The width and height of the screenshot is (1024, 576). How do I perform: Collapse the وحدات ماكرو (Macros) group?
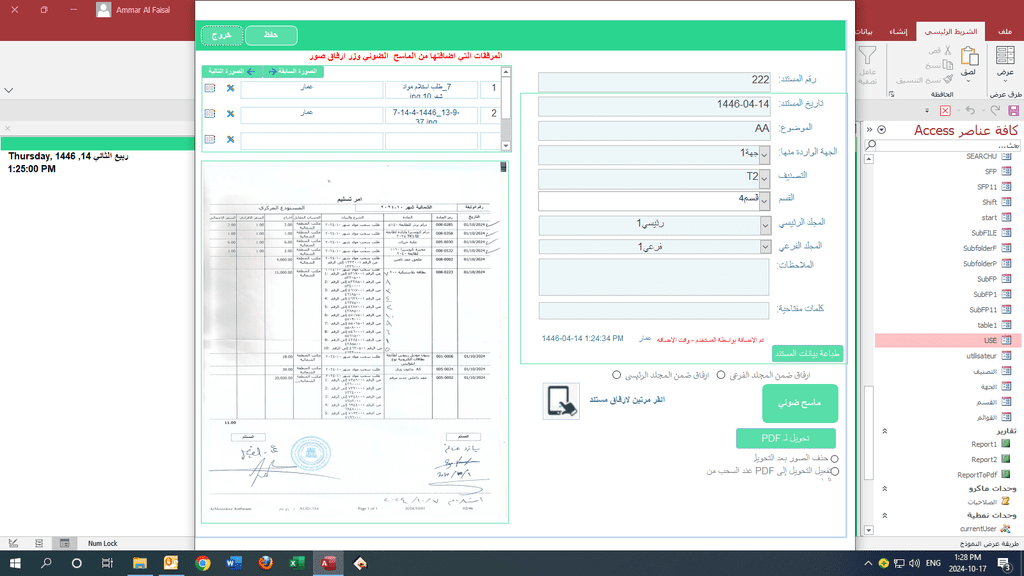885,488
